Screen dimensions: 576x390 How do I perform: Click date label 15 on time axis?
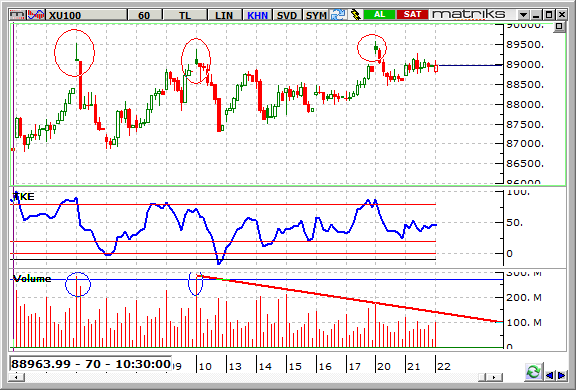click(x=295, y=366)
